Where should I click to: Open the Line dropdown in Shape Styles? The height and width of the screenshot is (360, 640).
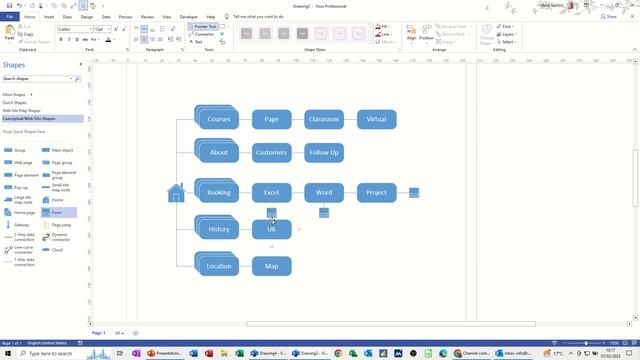384,34
